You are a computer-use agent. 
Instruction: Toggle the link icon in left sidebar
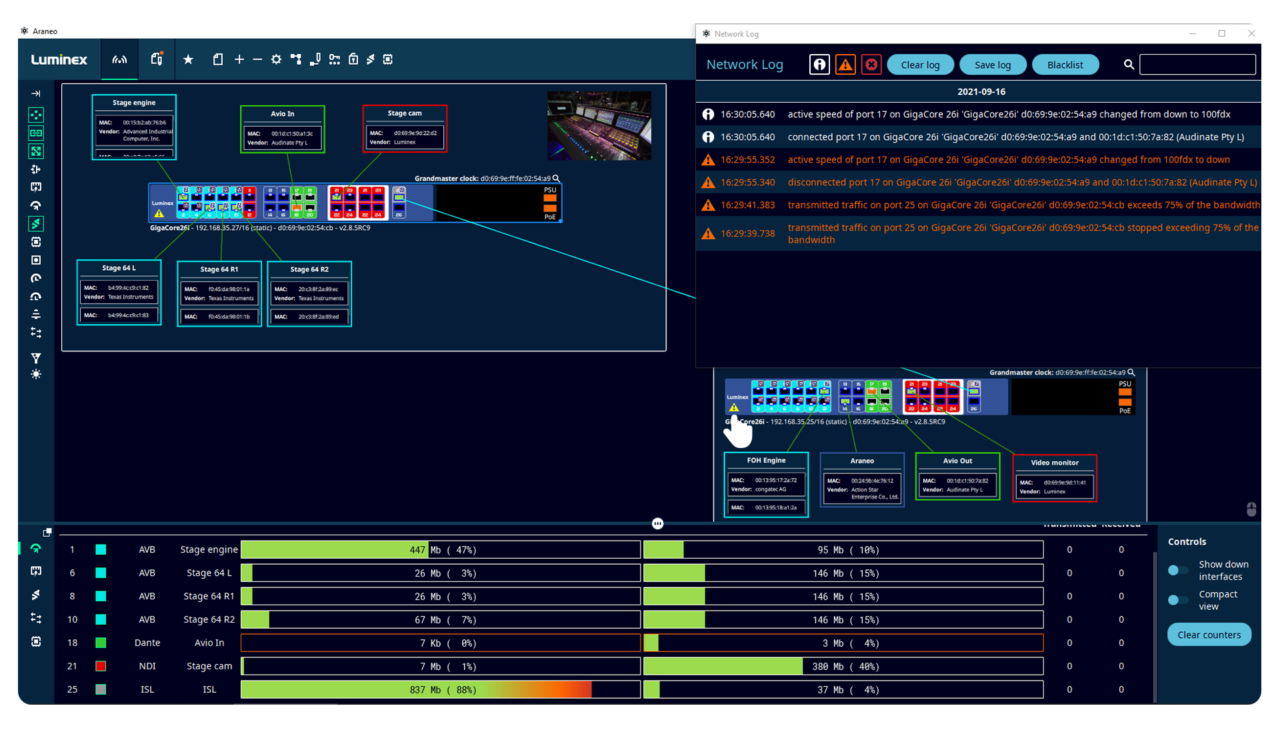pos(36,133)
